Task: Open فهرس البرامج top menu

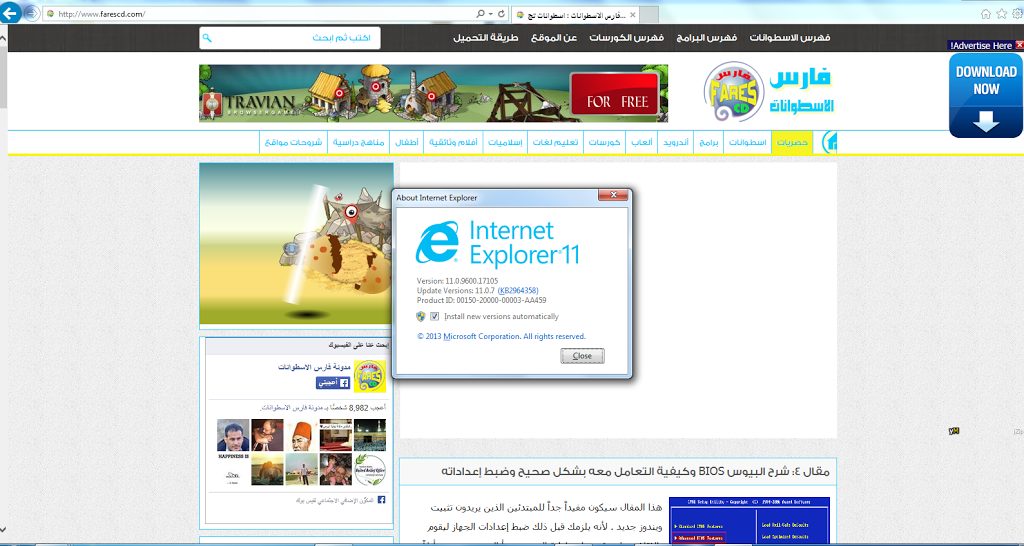Action: (707, 38)
